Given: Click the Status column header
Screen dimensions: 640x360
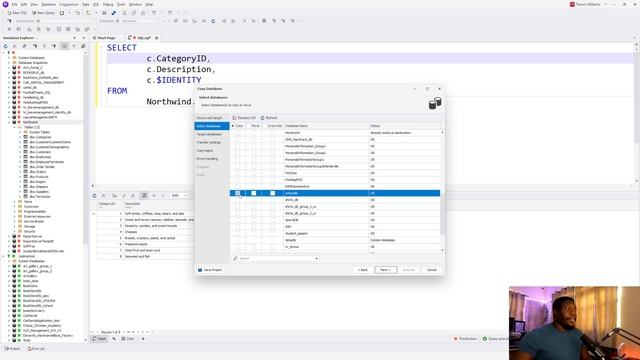Looking at the screenshot, I should (x=404, y=126).
